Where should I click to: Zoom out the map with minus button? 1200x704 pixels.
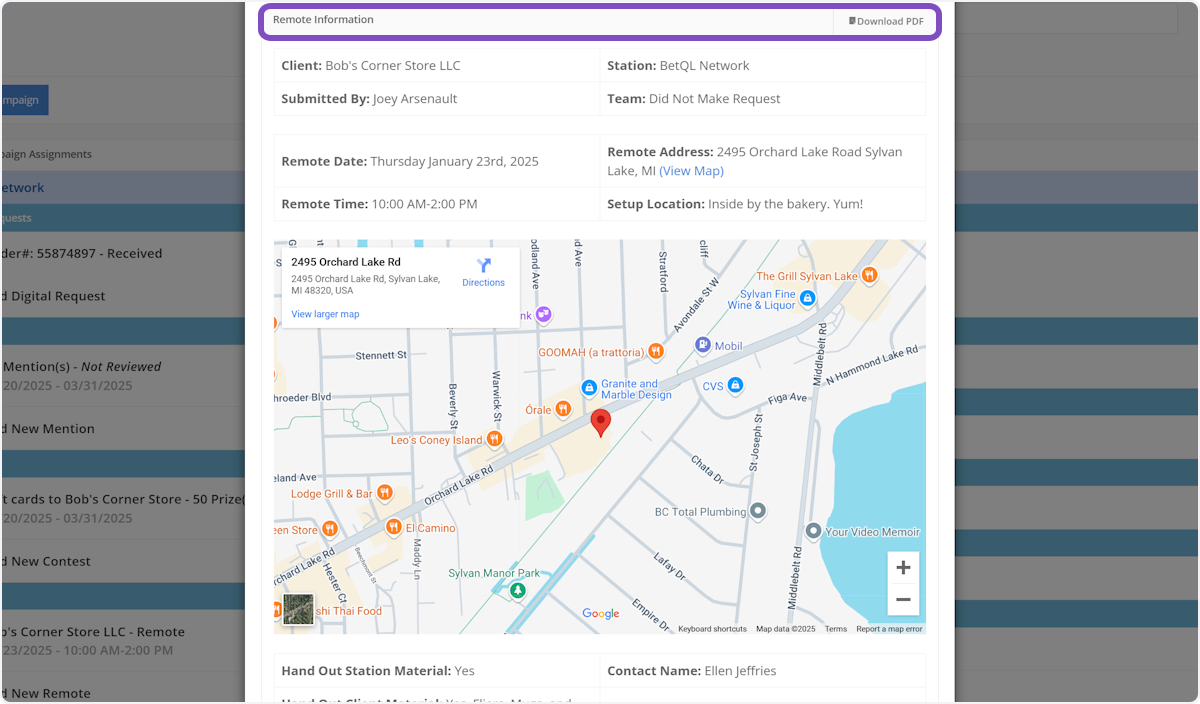[x=903, y=599]
